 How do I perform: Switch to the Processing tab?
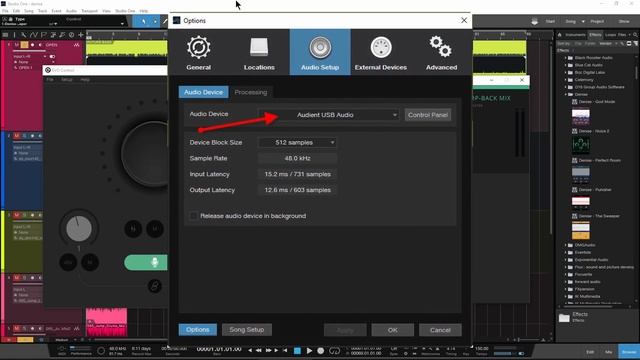[x=251, y=92]
